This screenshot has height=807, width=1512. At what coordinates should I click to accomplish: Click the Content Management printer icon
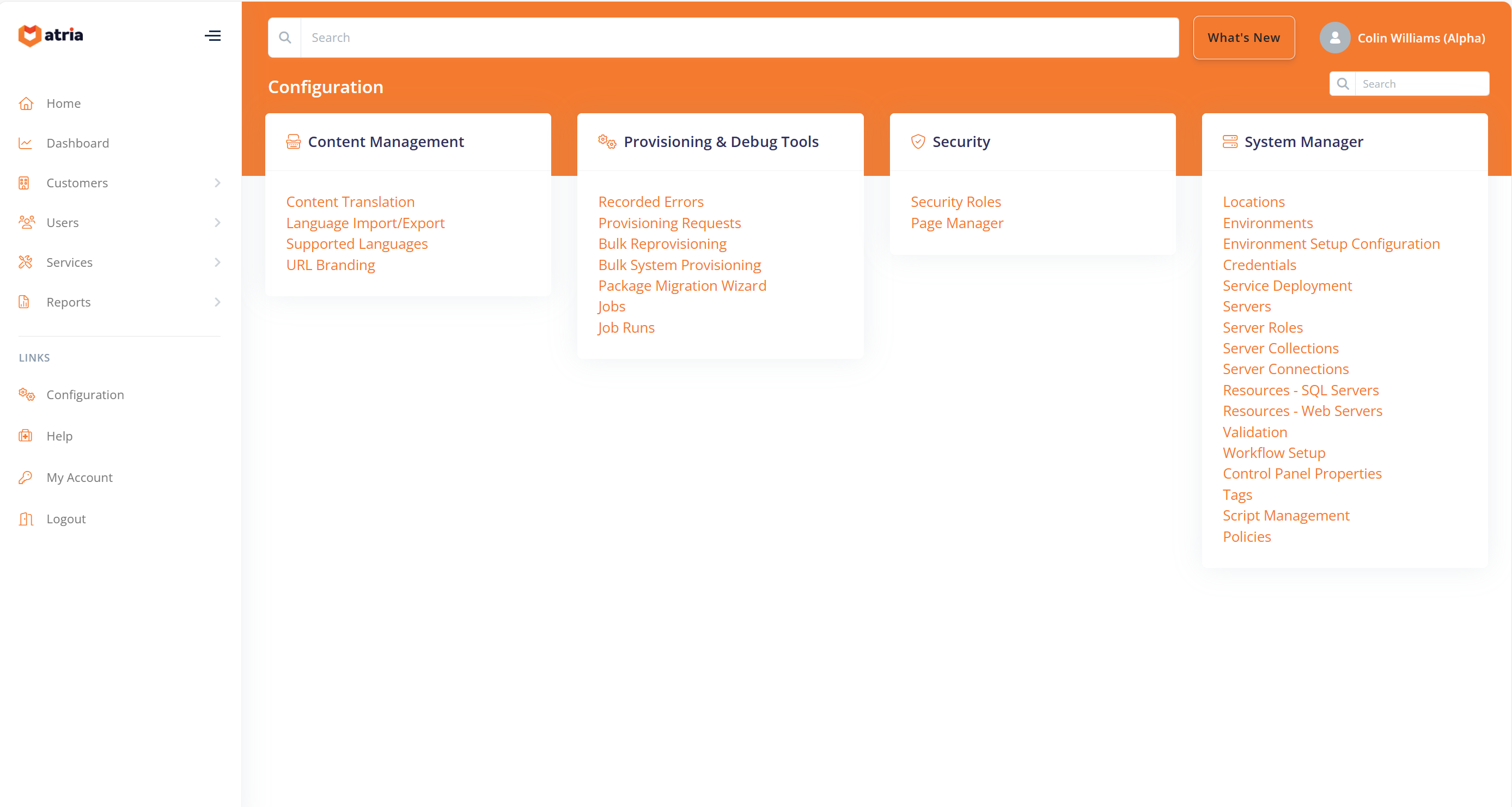pos(294,141)
